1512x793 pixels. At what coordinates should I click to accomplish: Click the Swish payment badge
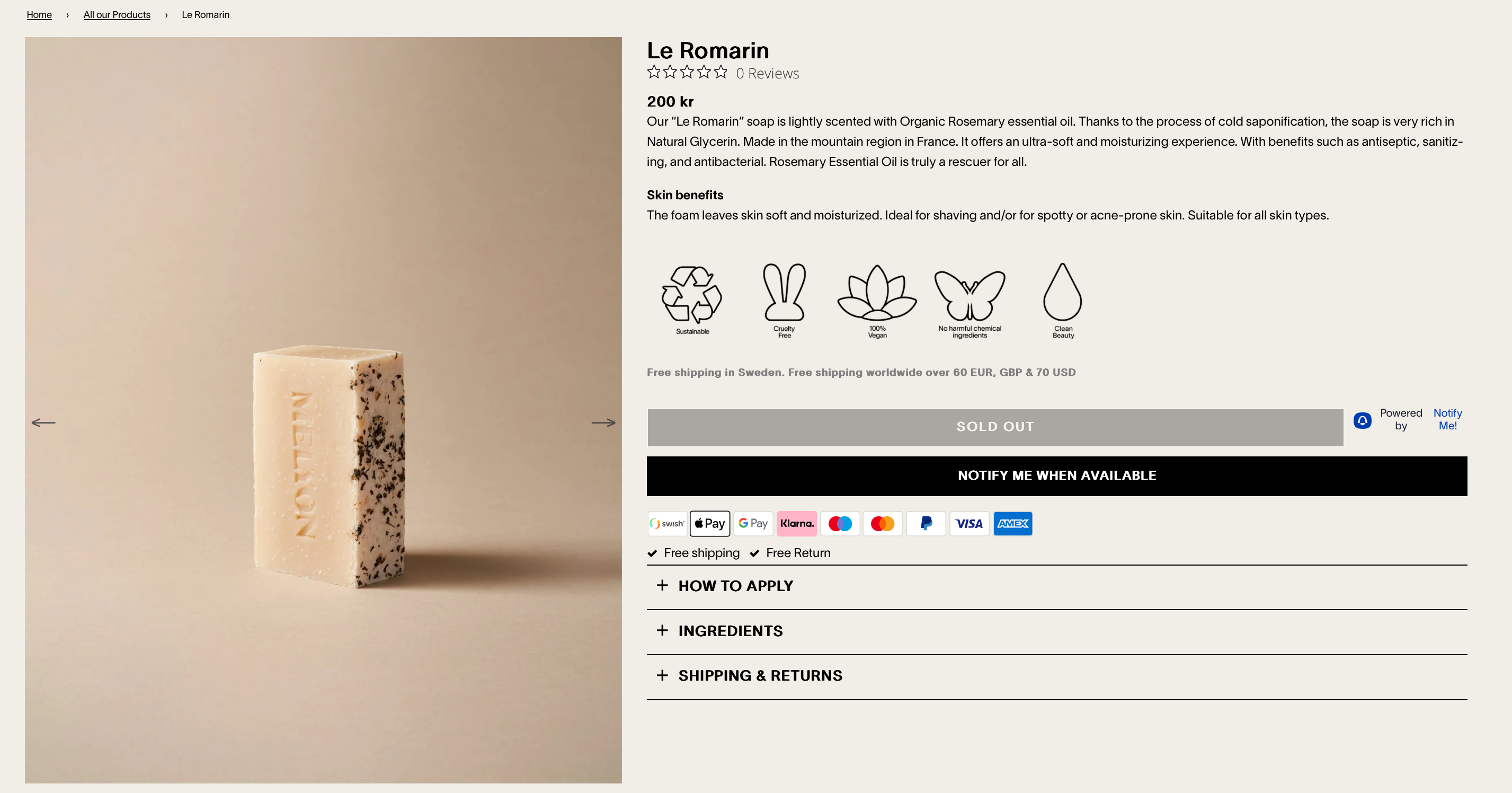(668, 523)
